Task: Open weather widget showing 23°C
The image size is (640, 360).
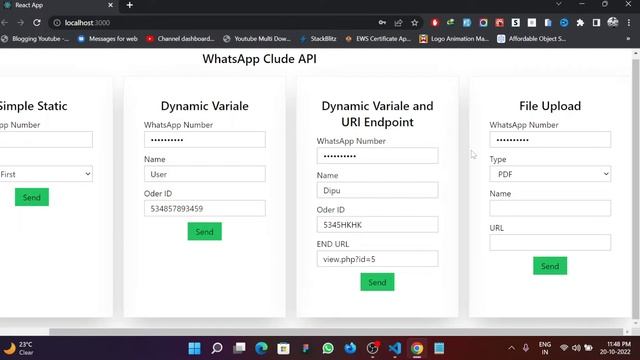Action: point(18,348)
